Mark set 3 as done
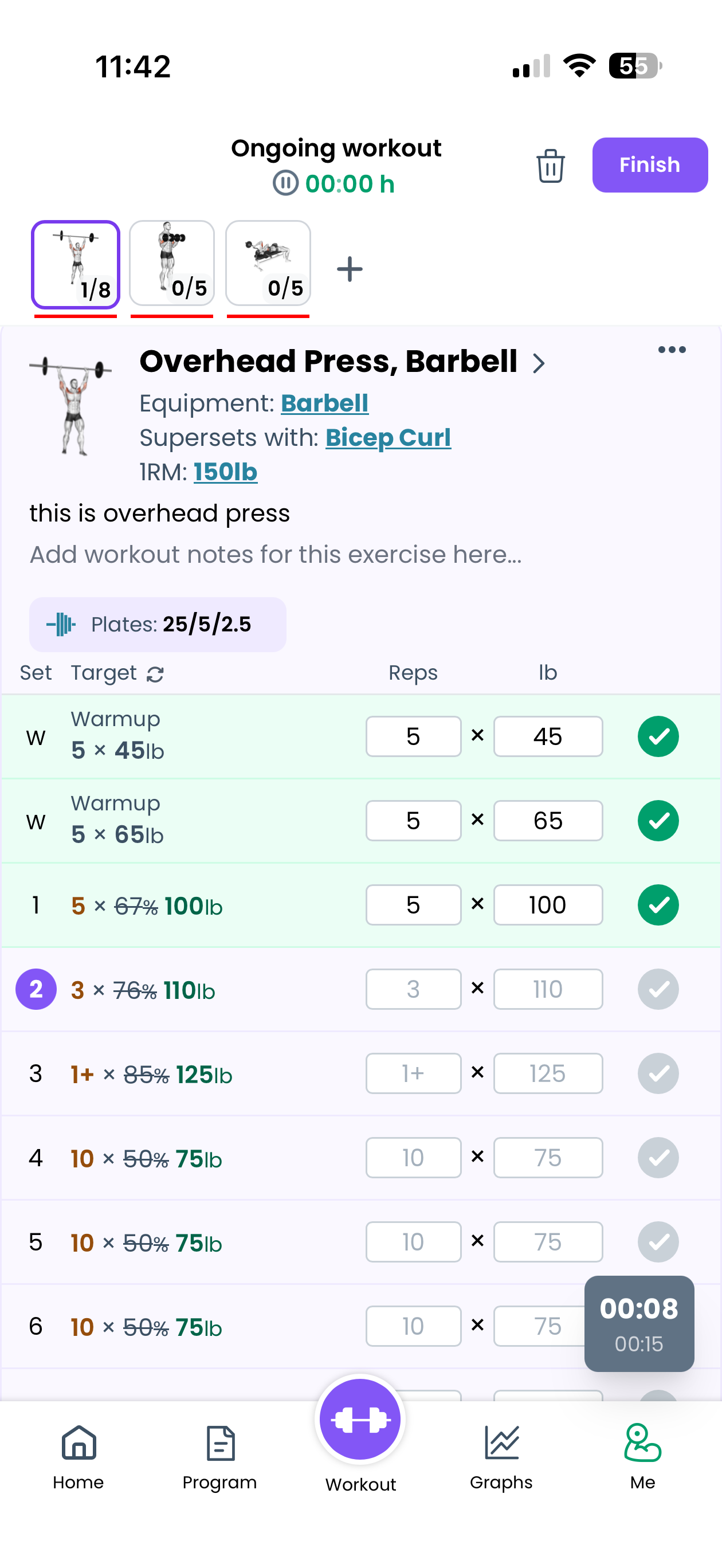 coord(657,1073)
